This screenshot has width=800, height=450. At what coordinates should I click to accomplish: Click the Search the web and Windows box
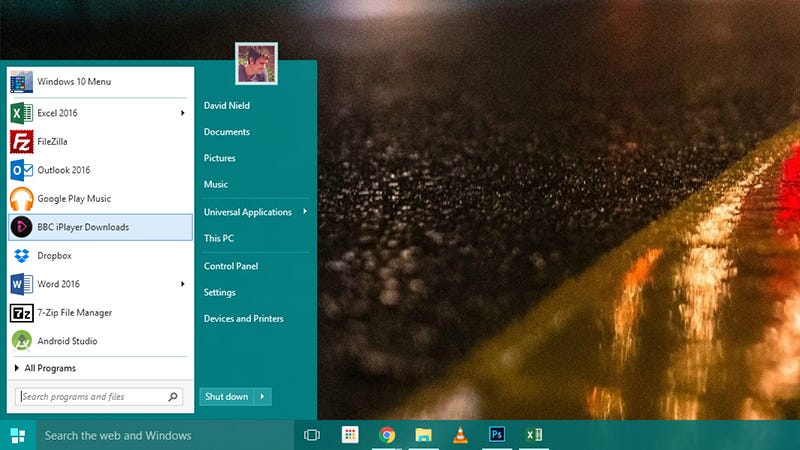coord(165,435)
